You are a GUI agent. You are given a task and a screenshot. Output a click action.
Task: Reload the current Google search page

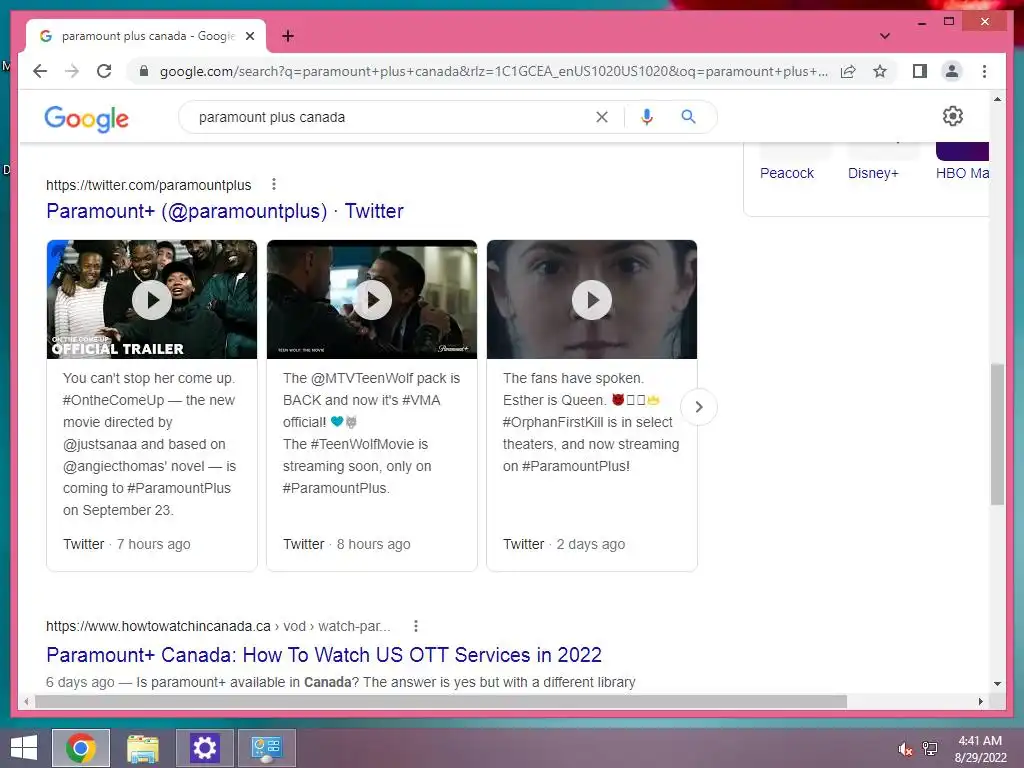tap(104, 71)
